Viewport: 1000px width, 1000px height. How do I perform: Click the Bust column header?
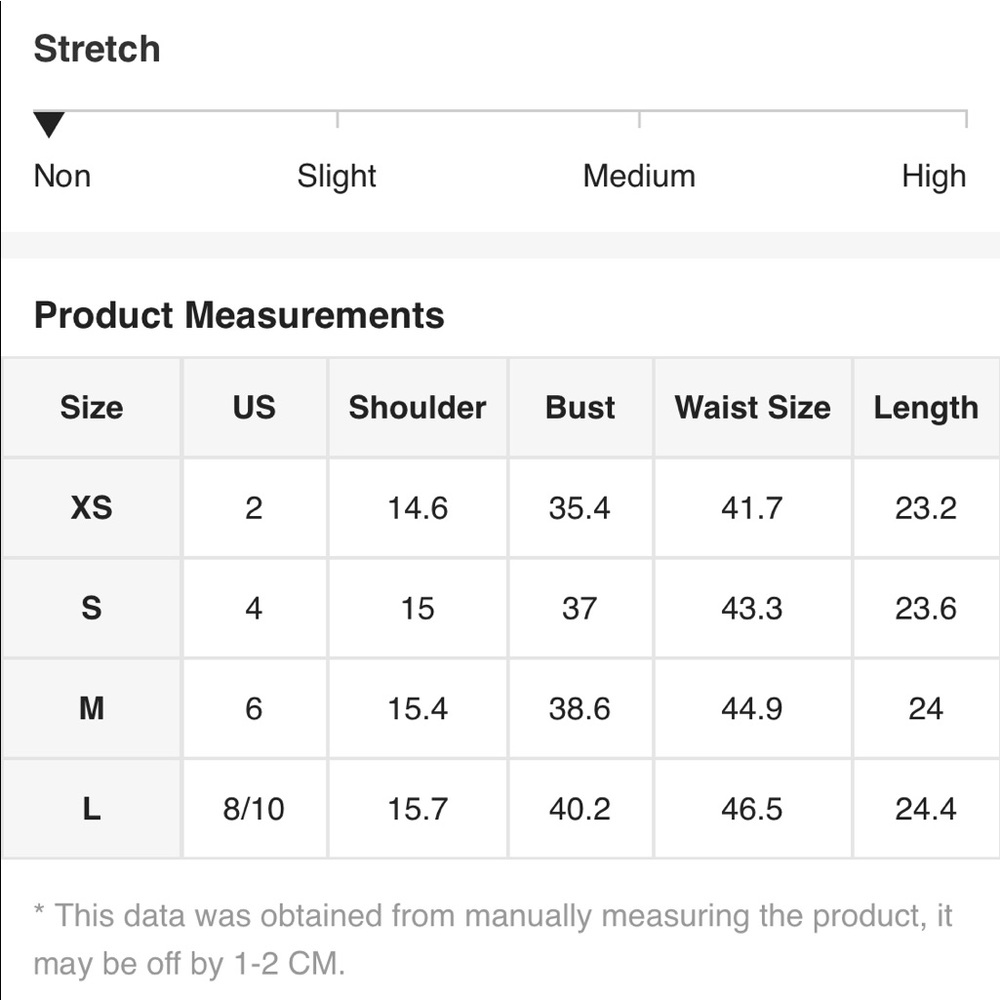pos(580,408)
